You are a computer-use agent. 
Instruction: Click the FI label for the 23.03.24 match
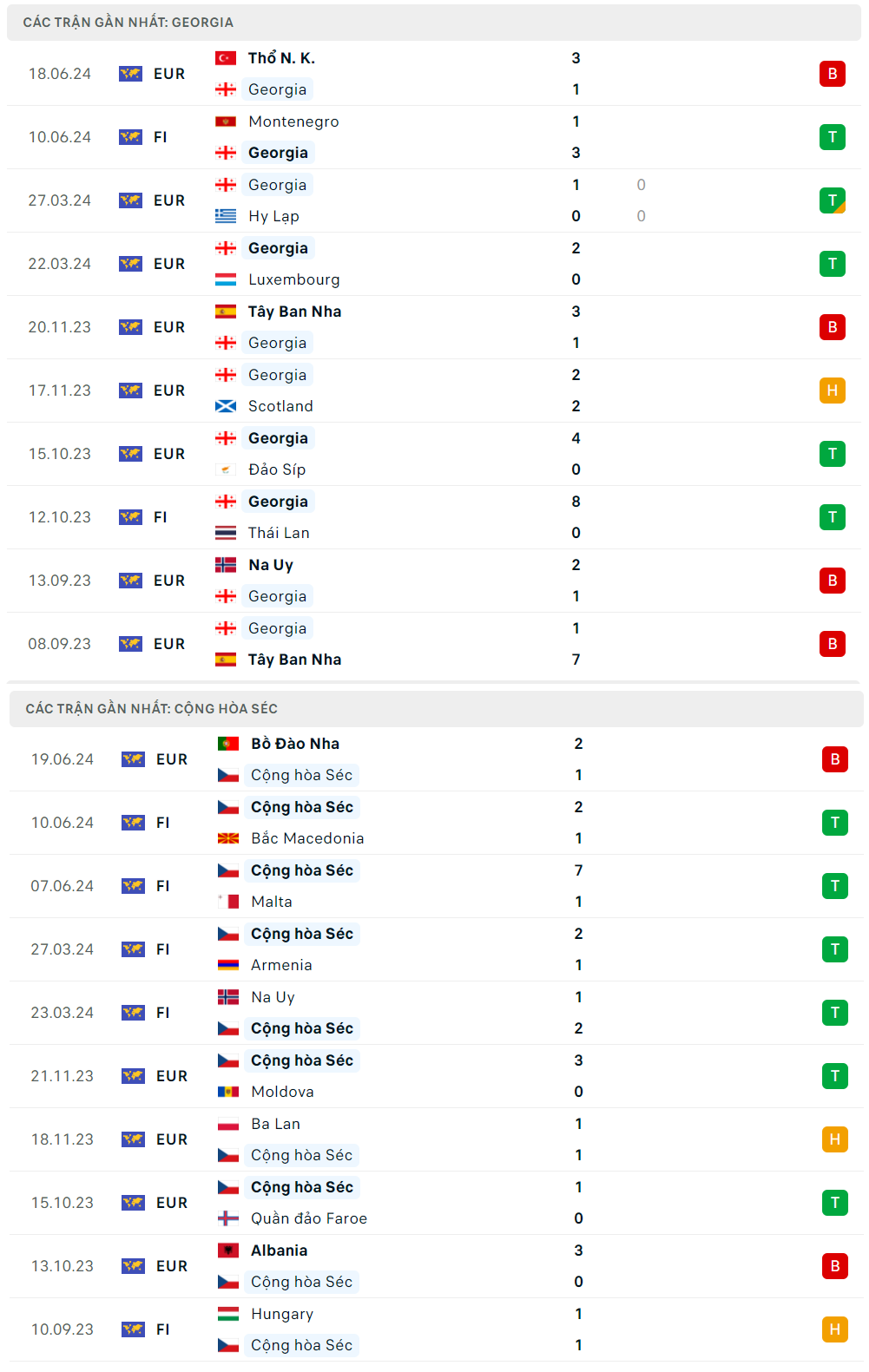click(163, 1013)
